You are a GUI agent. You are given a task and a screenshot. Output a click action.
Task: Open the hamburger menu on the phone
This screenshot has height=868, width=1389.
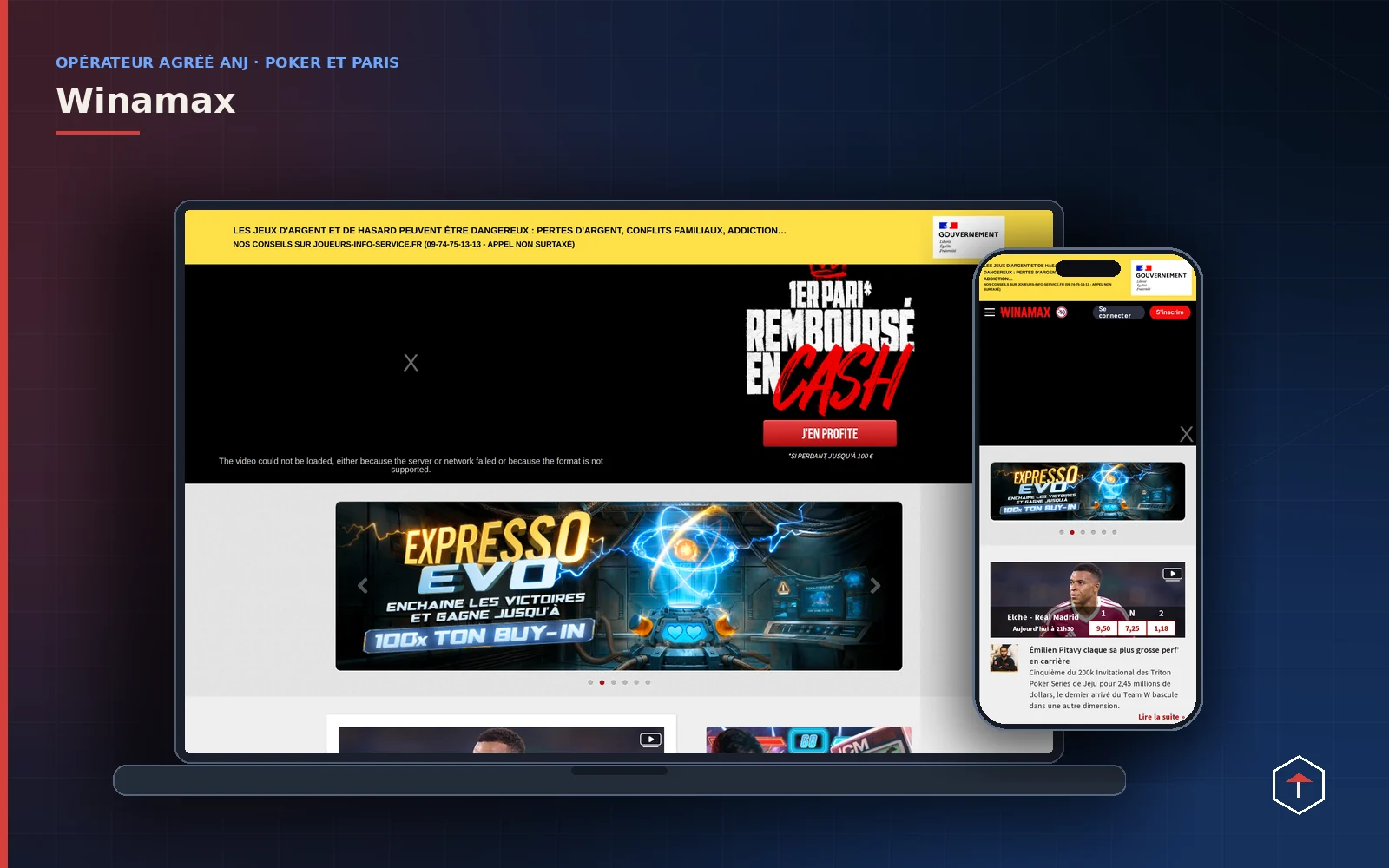click(990, 312)
